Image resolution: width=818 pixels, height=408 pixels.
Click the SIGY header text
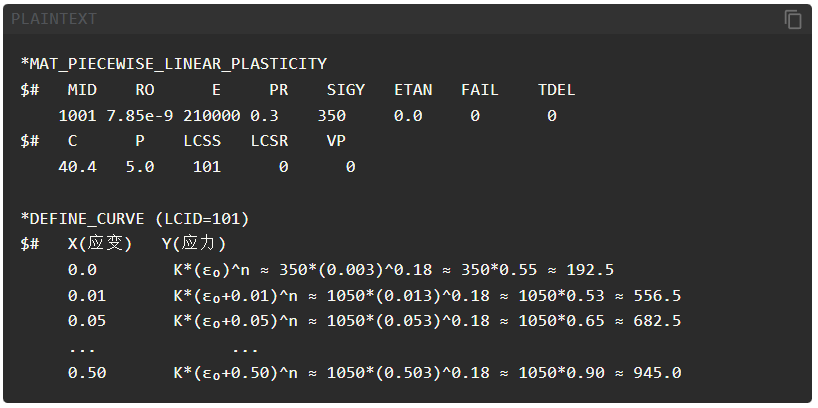(x=346, y=90)
